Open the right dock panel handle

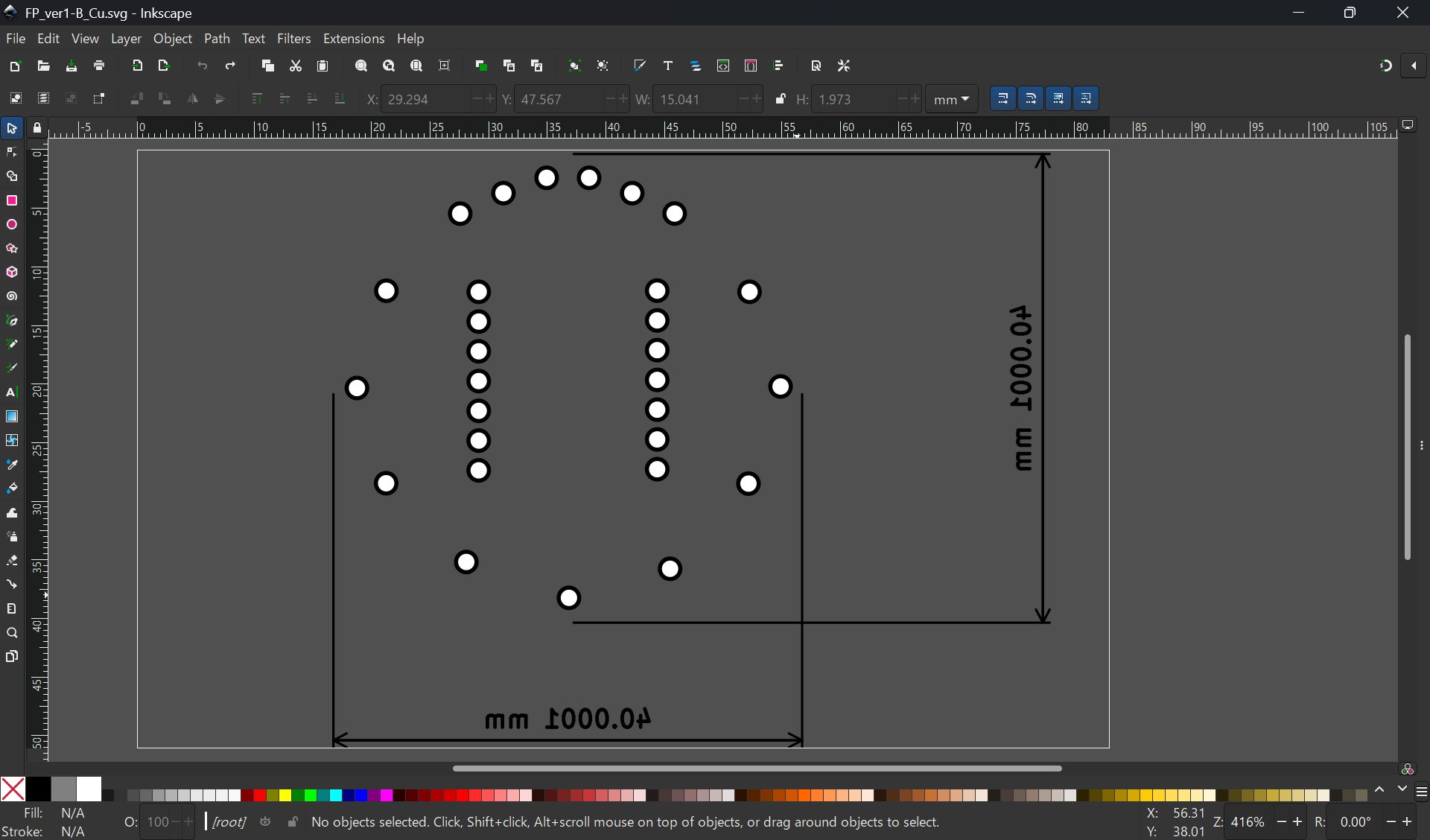(1422, 445)
